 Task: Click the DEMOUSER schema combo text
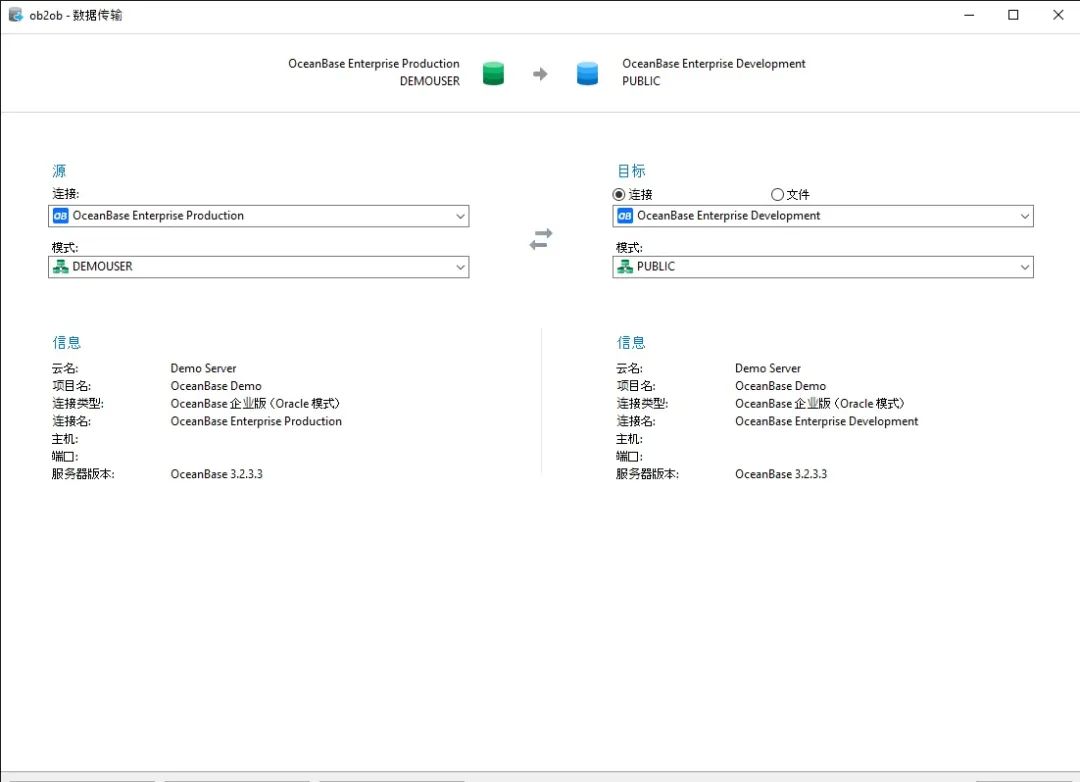click(103, 267)
